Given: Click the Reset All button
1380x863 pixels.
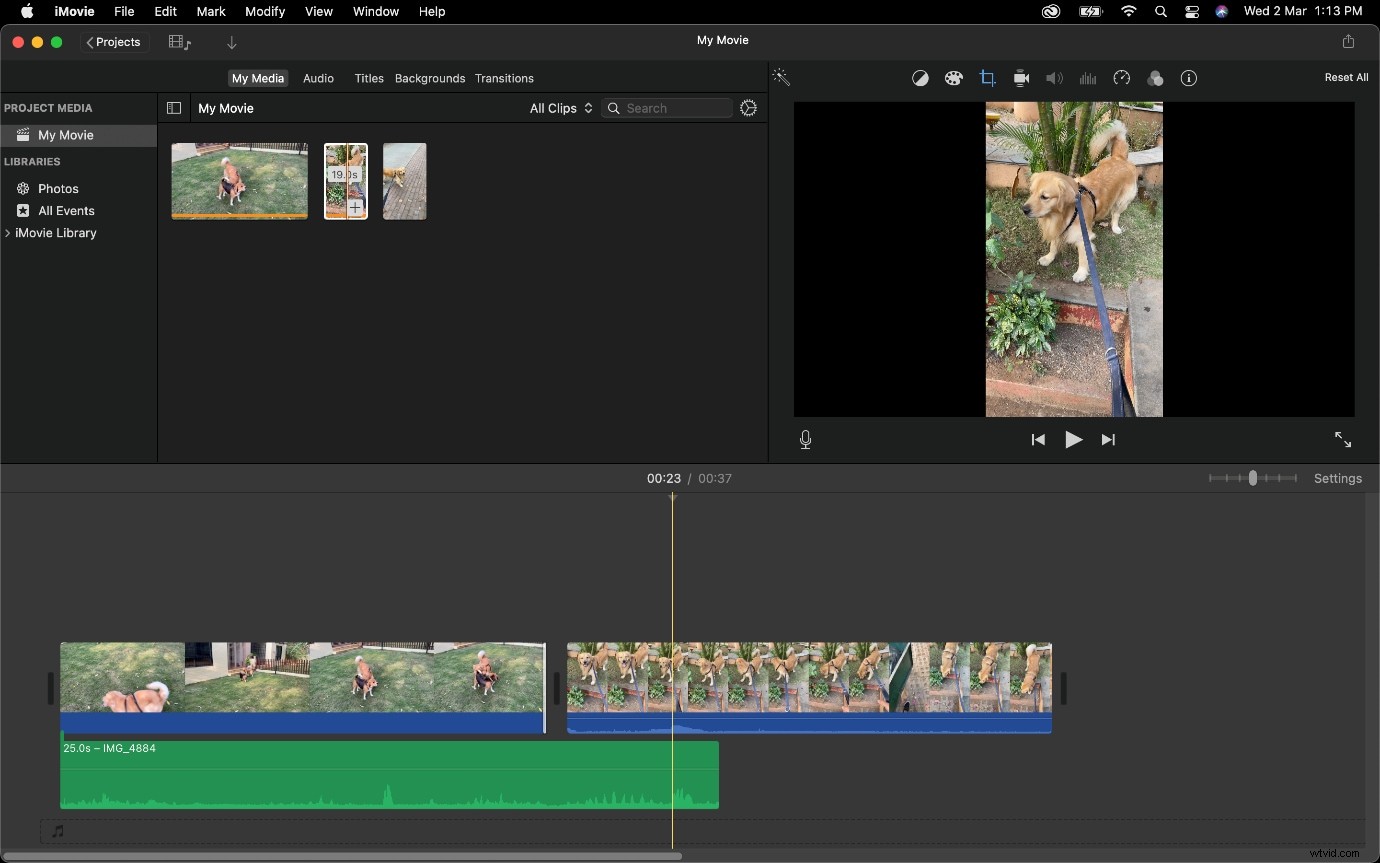Looking at the screenshot, I should coord(1346,77).
